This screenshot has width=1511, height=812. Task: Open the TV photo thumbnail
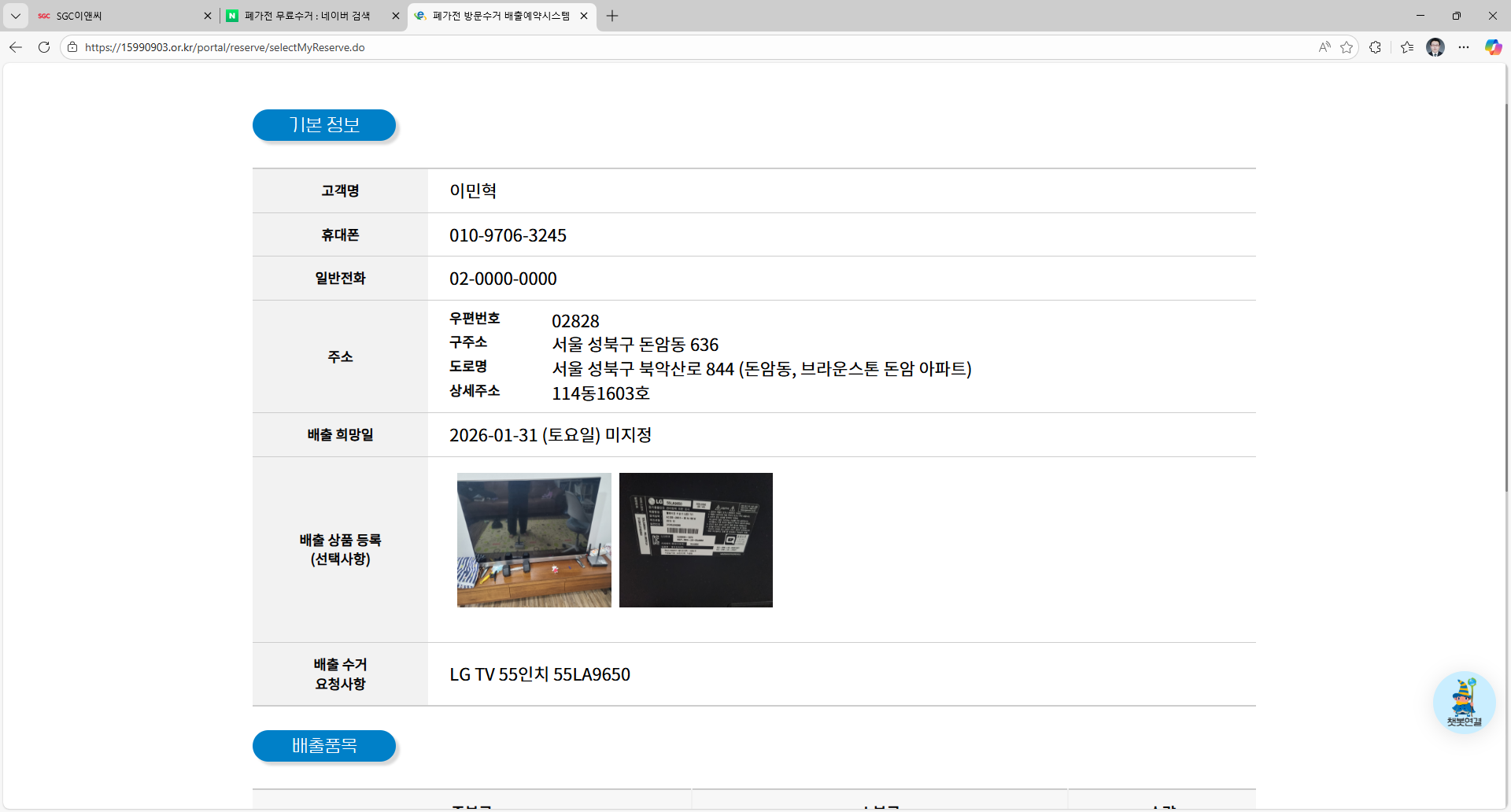tap(534, 540)
